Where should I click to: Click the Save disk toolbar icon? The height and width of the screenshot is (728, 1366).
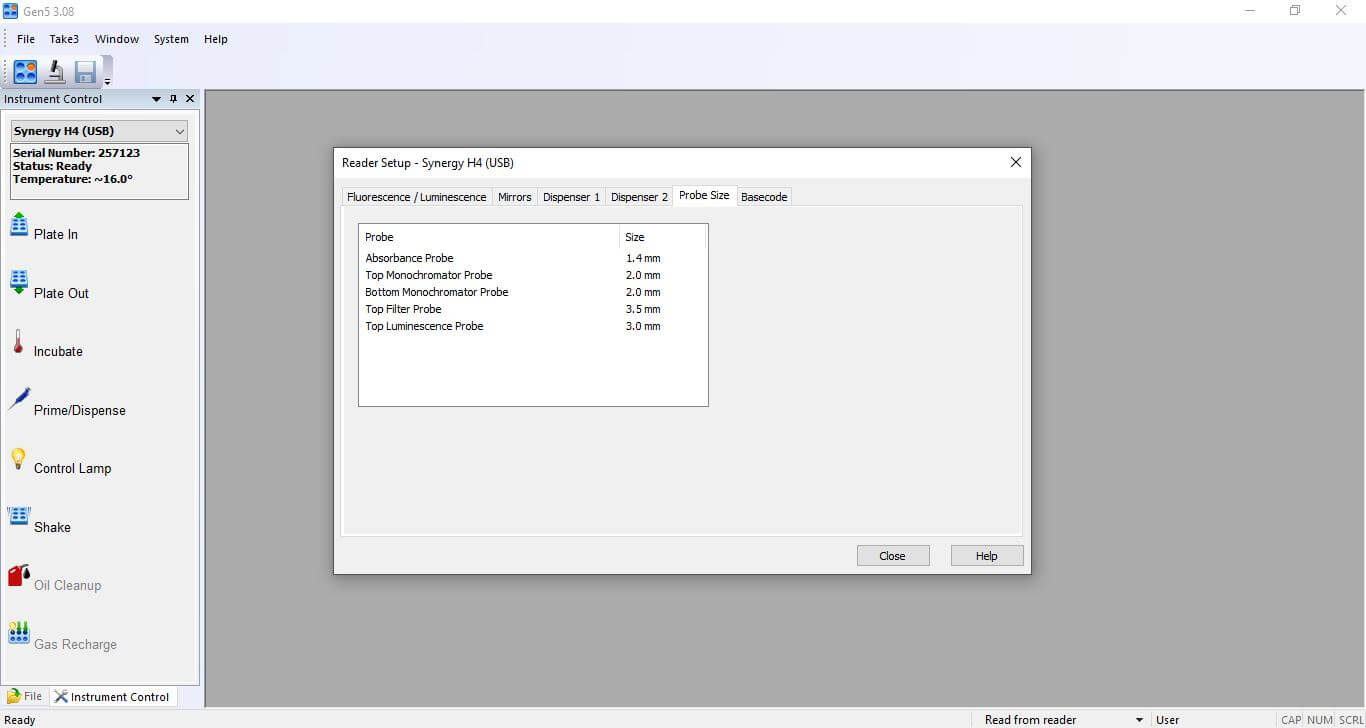point(85,72)
